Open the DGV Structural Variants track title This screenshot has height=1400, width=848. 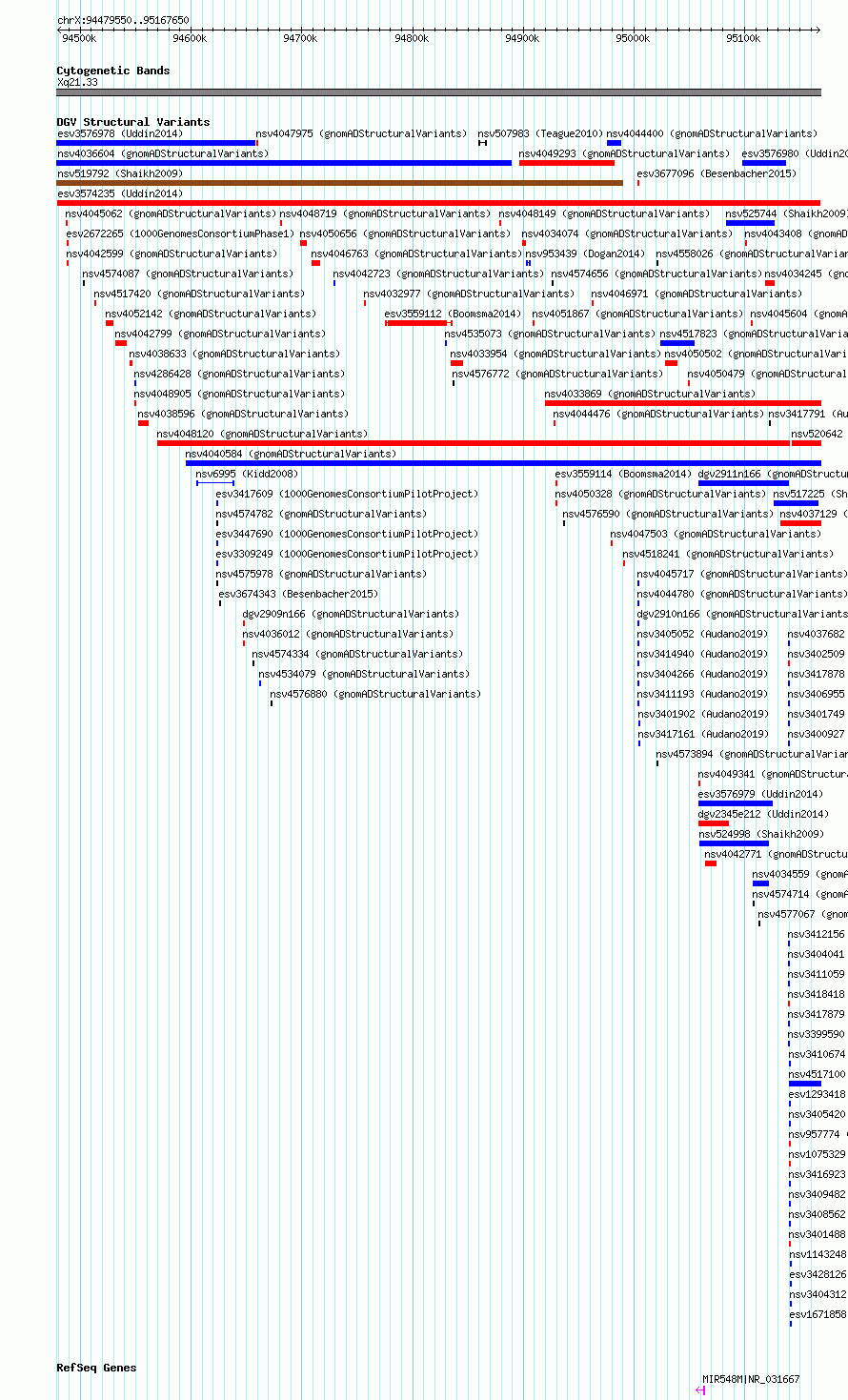[x=133, y=122]
